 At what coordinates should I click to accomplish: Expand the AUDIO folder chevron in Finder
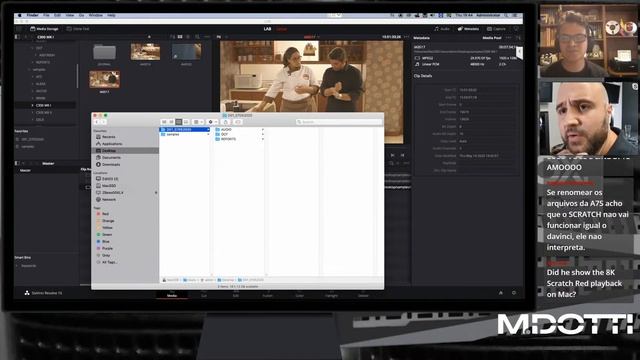(262, 129)
